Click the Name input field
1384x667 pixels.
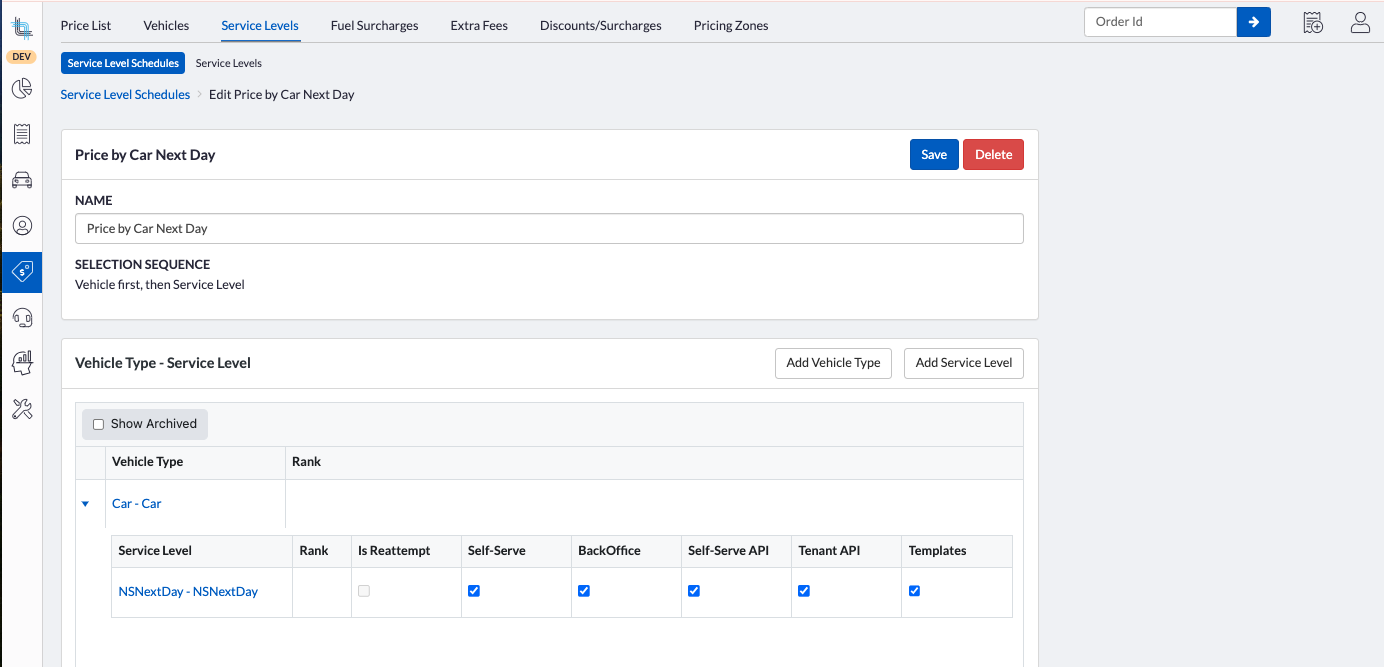point(549,228)
